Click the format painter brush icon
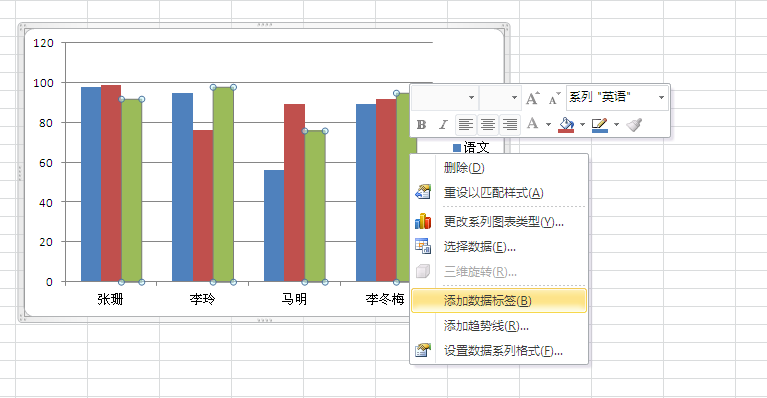 click(x=634, y=125)
